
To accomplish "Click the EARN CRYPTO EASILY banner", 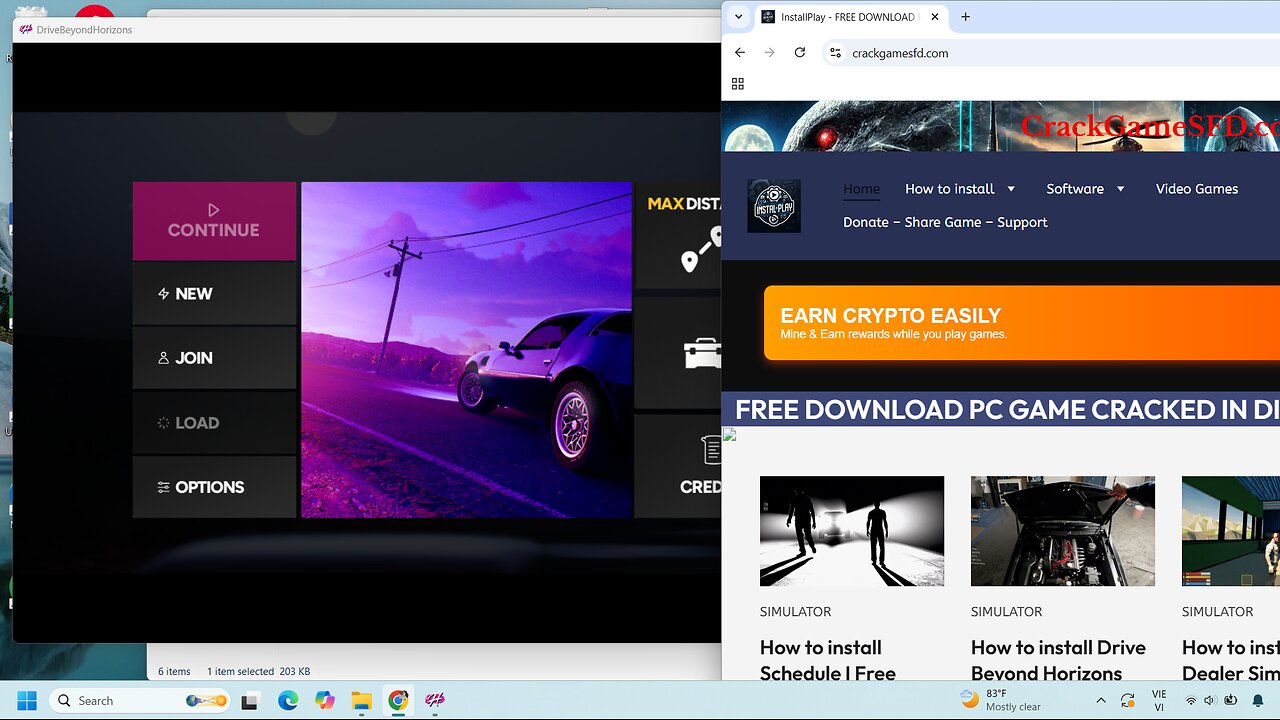I will [x=1021, y=323].
